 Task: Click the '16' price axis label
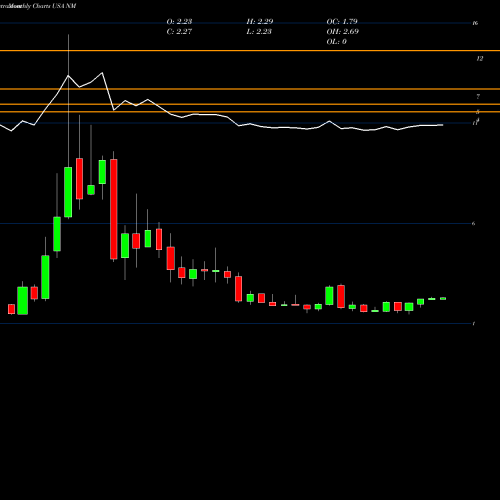click(475, 23)
